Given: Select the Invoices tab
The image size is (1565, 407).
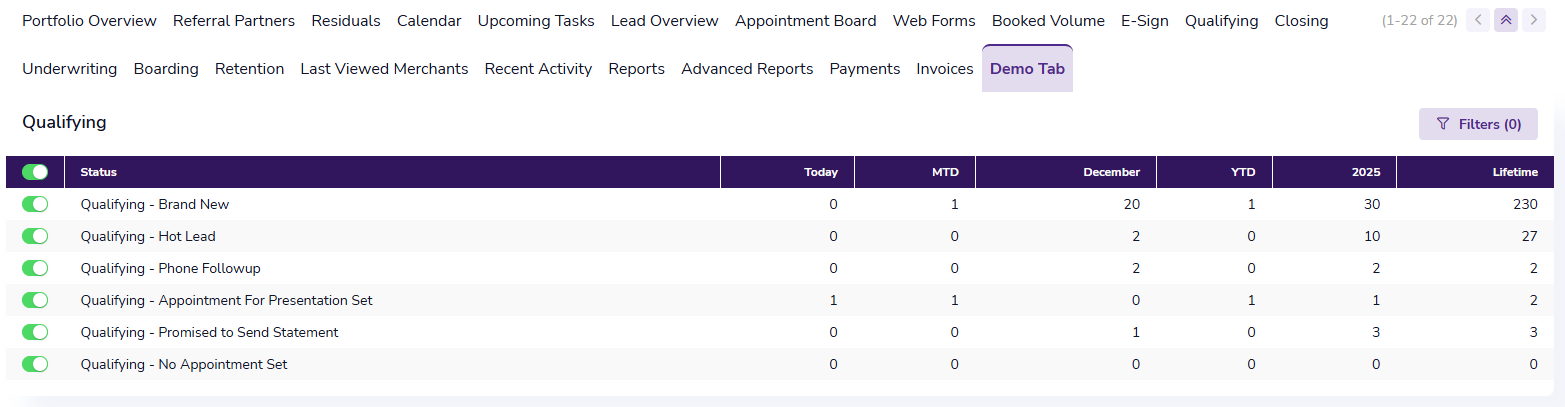Looking at the screenshot, I should click(x=944, y=69).
